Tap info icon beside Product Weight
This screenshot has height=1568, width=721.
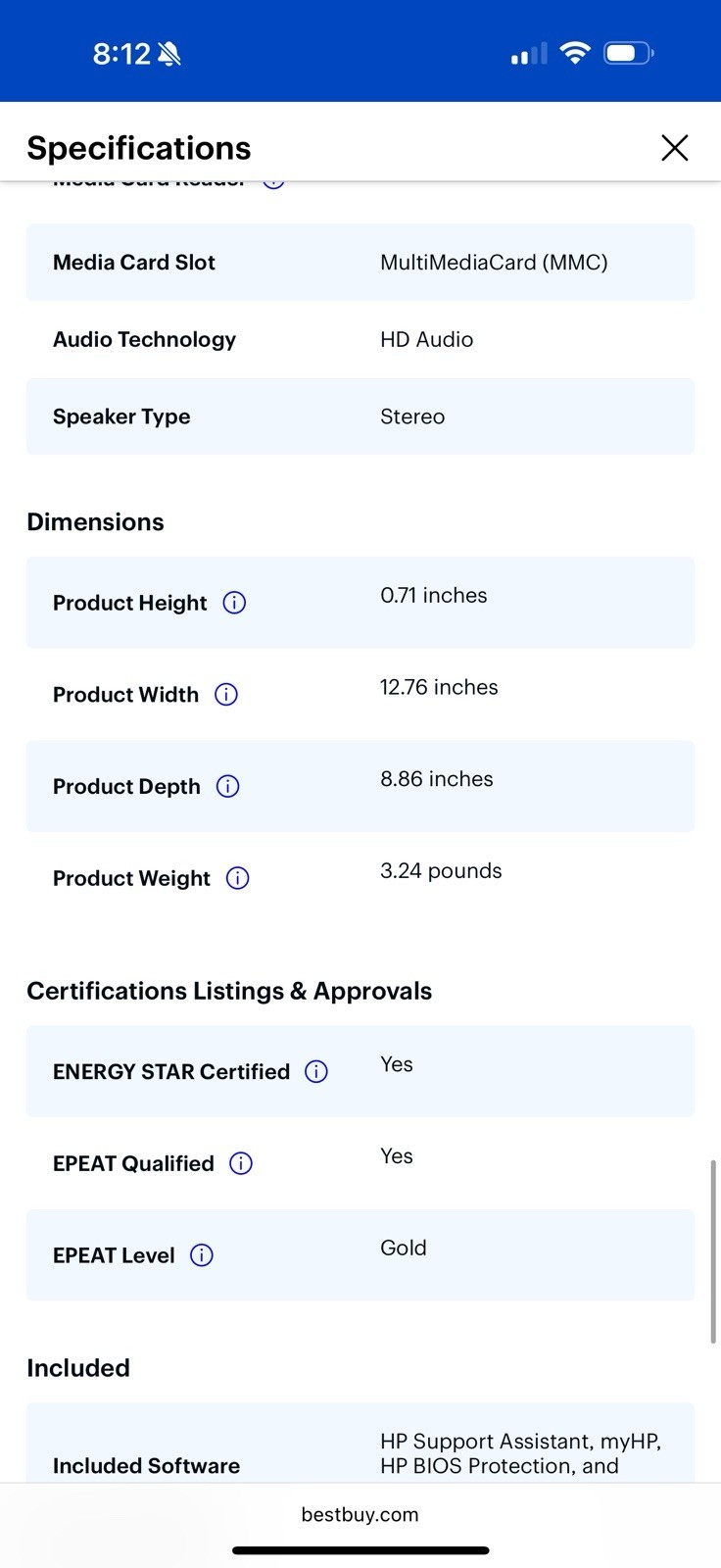tap(238, 878)
